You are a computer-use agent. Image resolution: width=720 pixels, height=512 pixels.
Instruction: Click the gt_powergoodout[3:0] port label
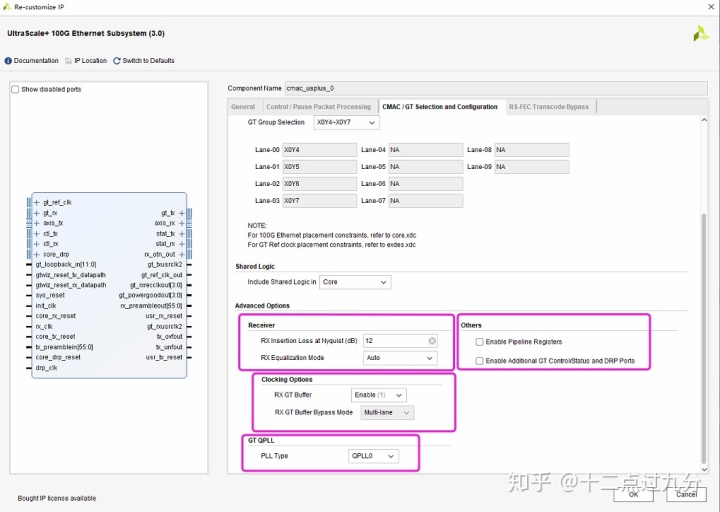[x=151, y=295]
